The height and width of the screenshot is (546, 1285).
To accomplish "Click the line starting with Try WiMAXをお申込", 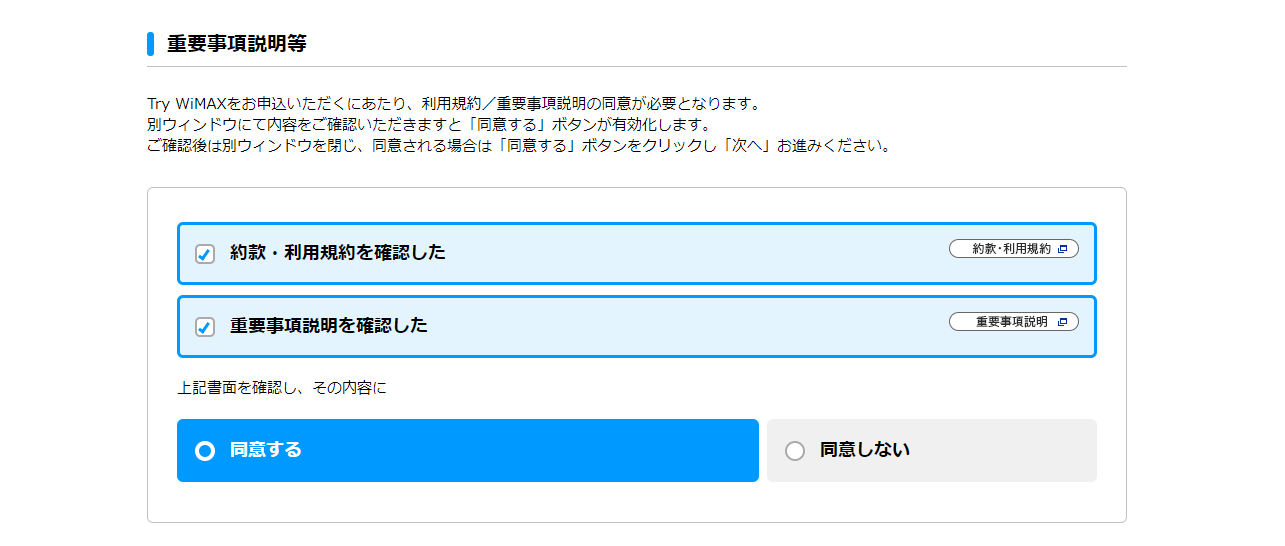I will point(453,103).
